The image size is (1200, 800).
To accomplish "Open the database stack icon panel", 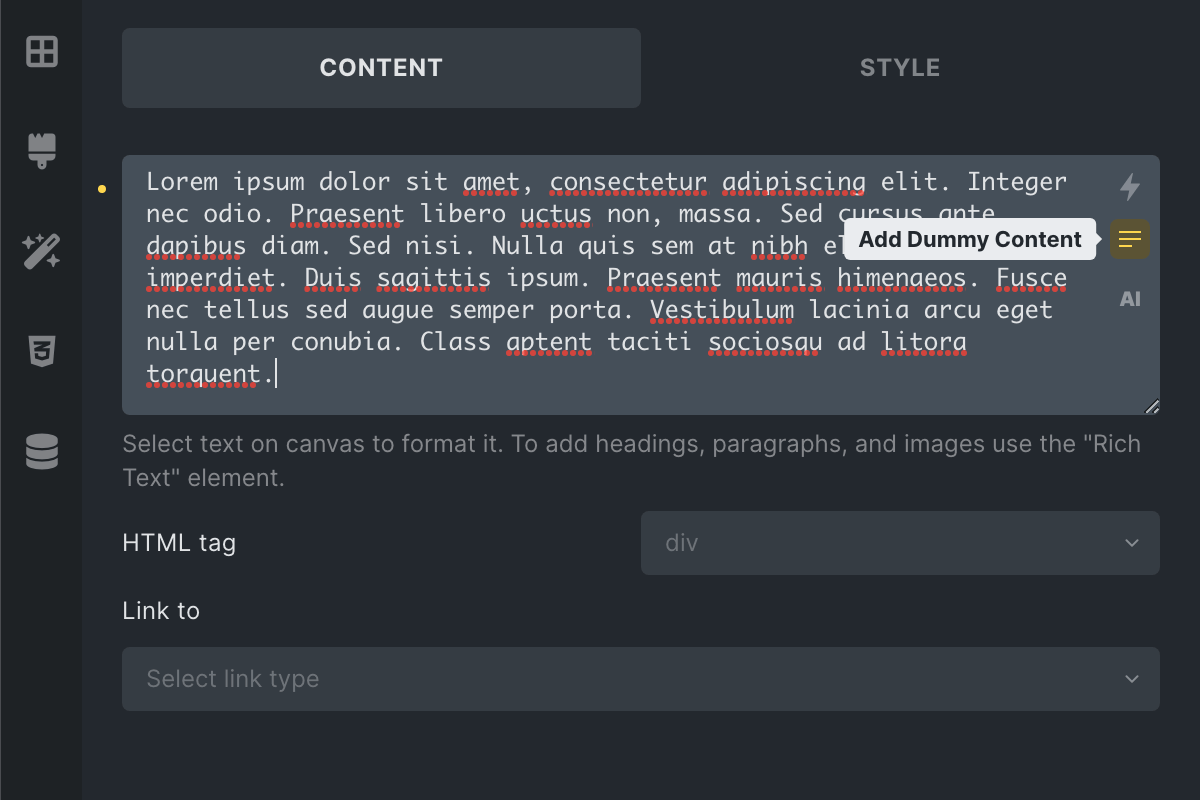I will coord(42,451).
